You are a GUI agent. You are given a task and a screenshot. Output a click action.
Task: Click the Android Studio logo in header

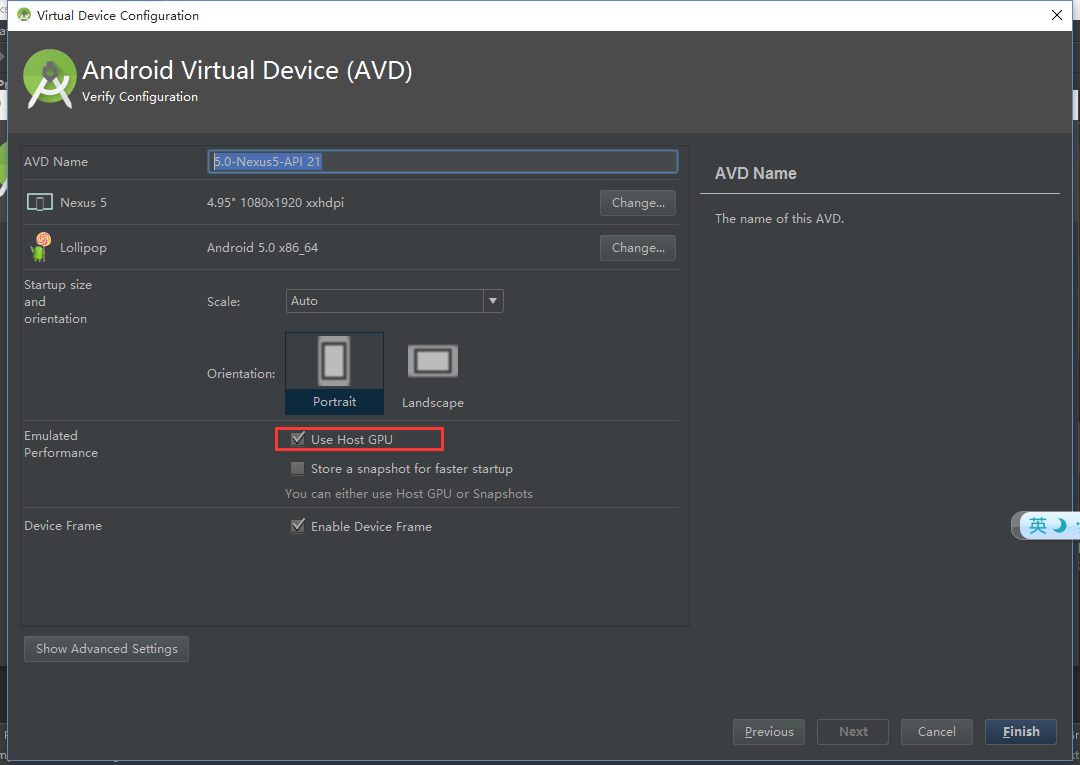50,78
